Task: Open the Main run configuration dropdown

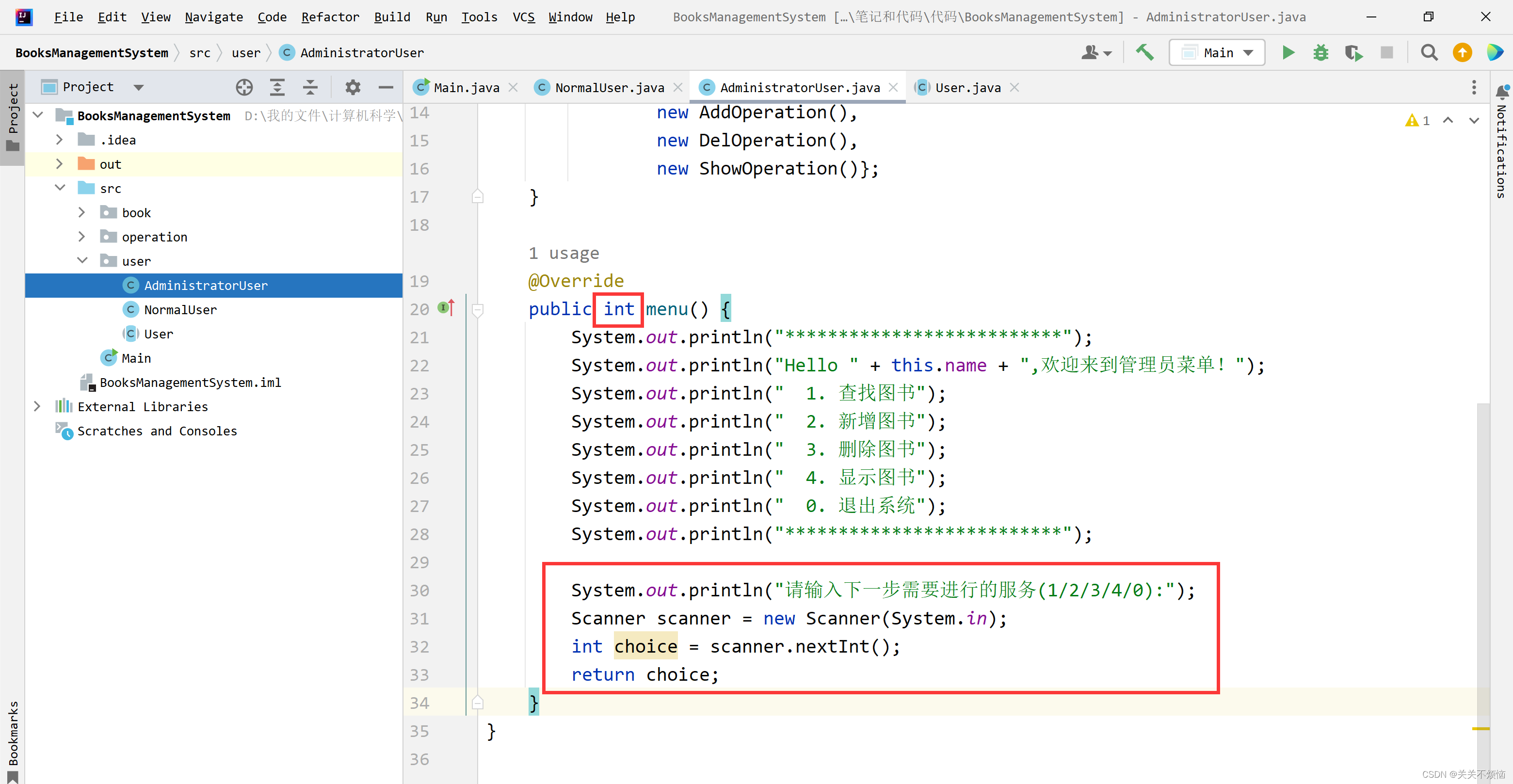Action: (1217, 53)
